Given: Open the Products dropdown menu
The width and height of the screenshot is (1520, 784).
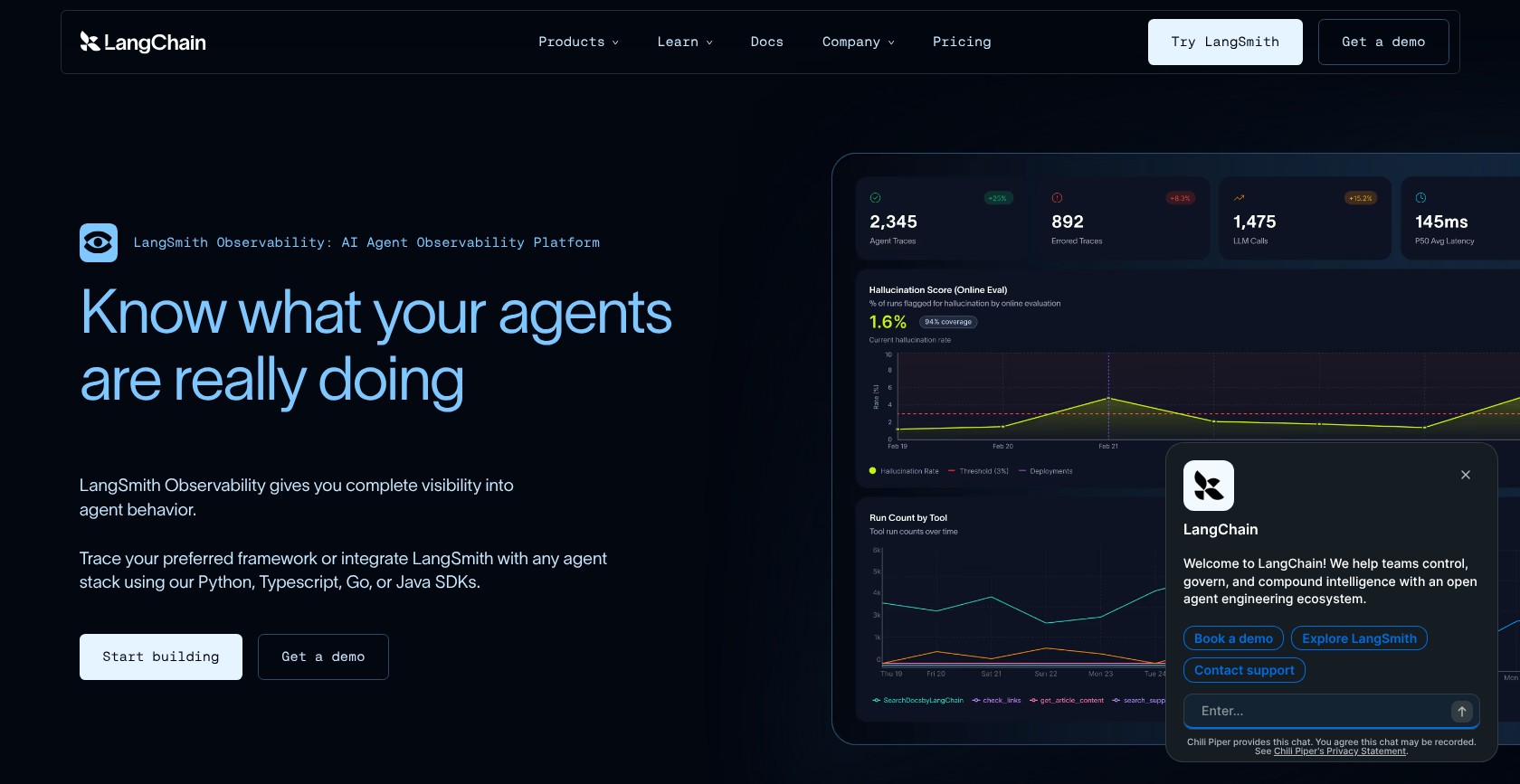Looking at the screenshot, I should click(x=579, y=42).
